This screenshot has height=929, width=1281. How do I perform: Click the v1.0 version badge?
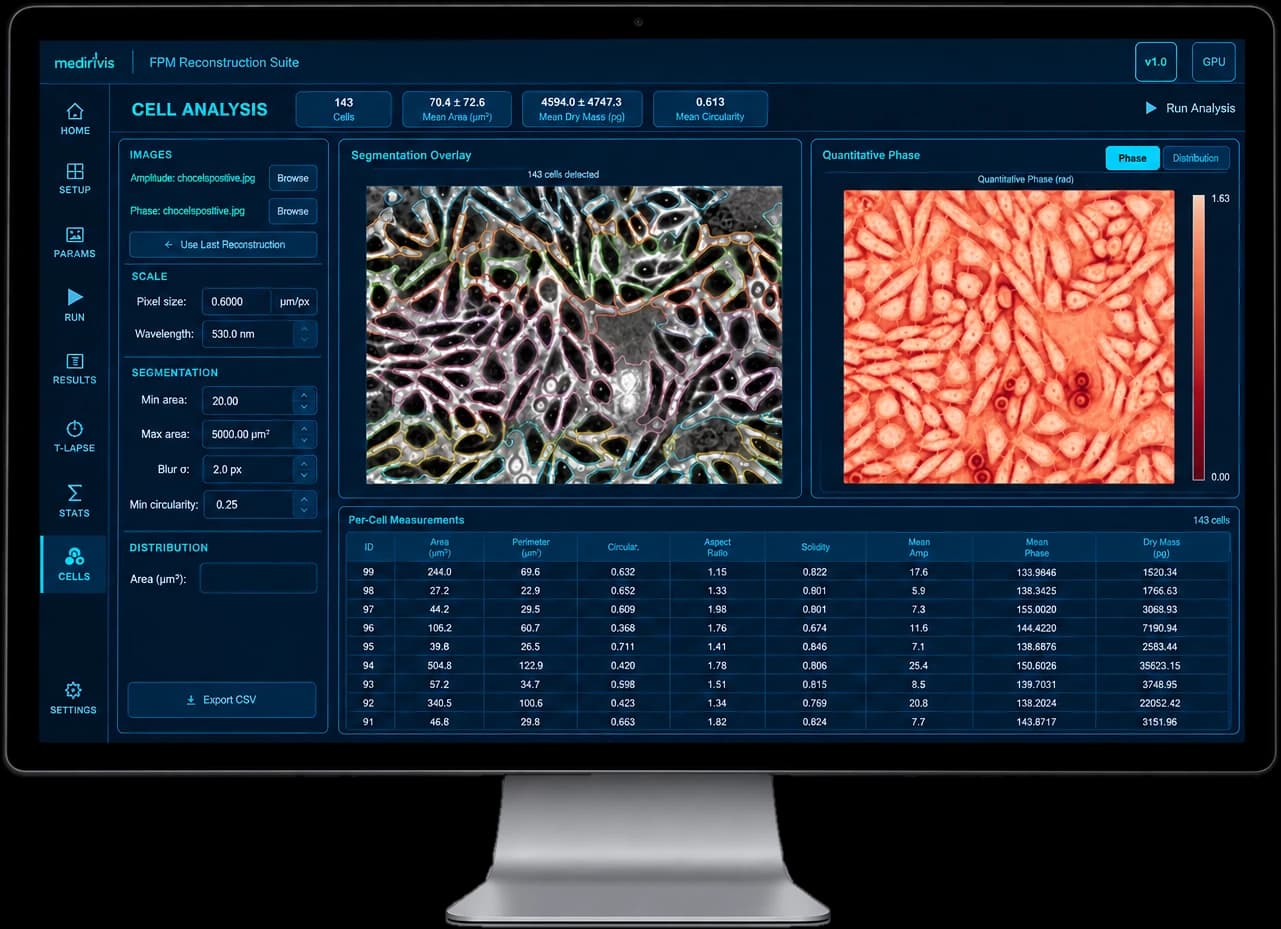[1155, 62]
